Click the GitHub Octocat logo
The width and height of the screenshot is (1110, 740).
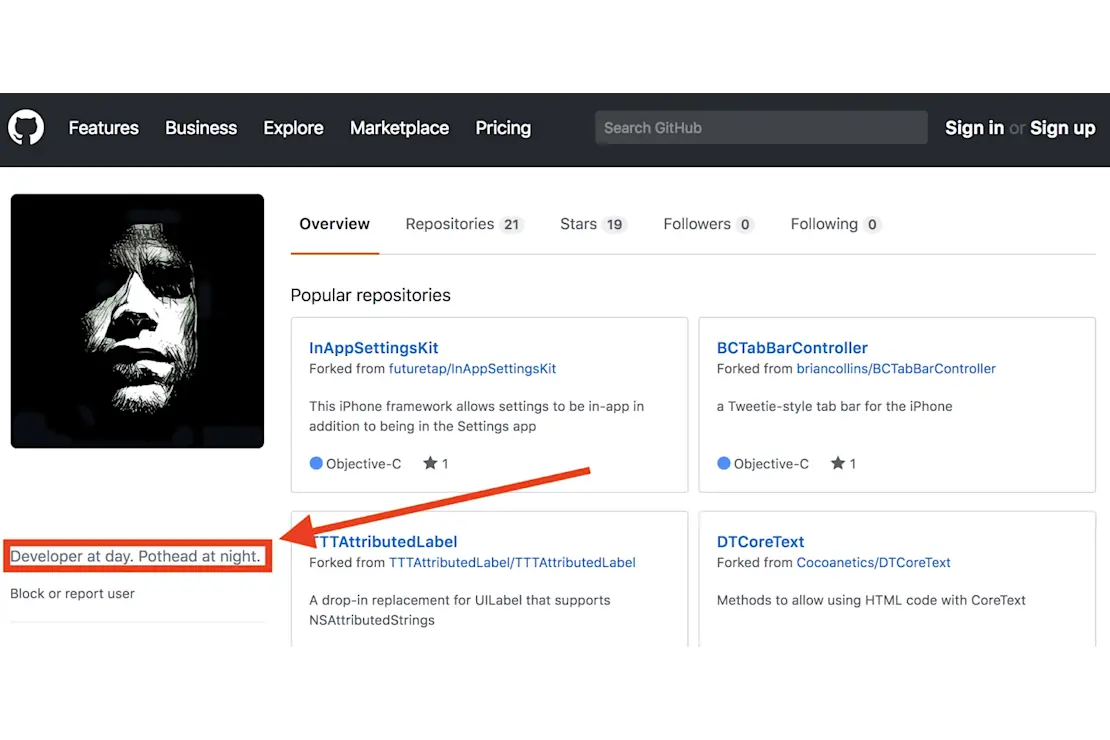click(26, 128)
